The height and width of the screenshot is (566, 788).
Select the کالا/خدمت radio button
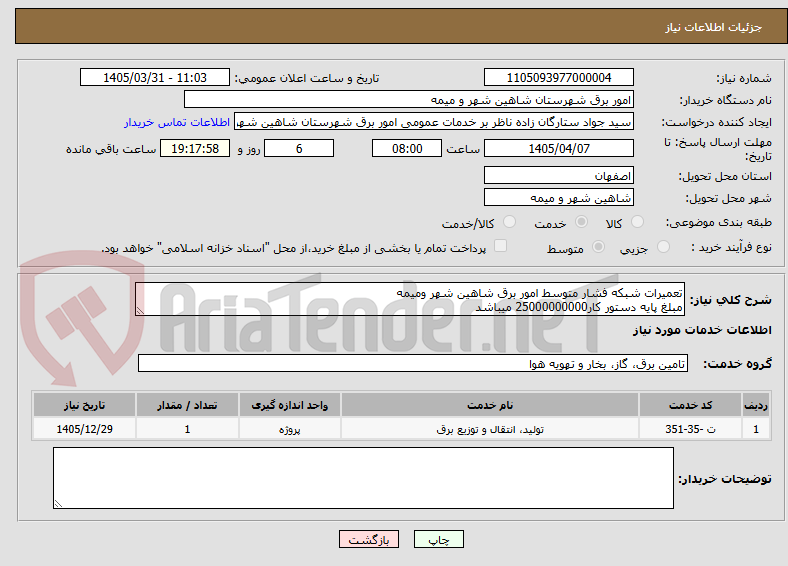click(509, 222)
